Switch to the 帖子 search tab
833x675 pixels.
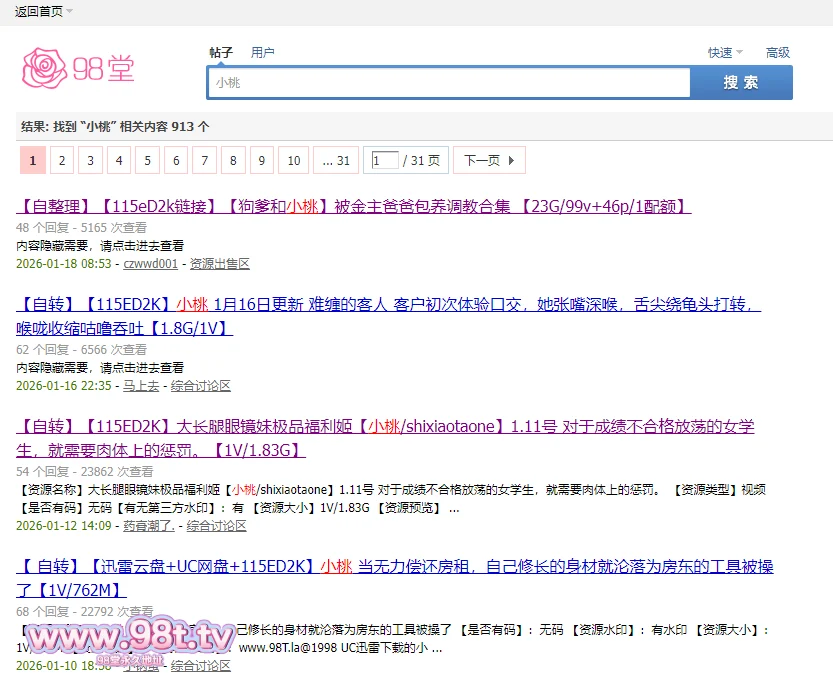click(221, 52)
